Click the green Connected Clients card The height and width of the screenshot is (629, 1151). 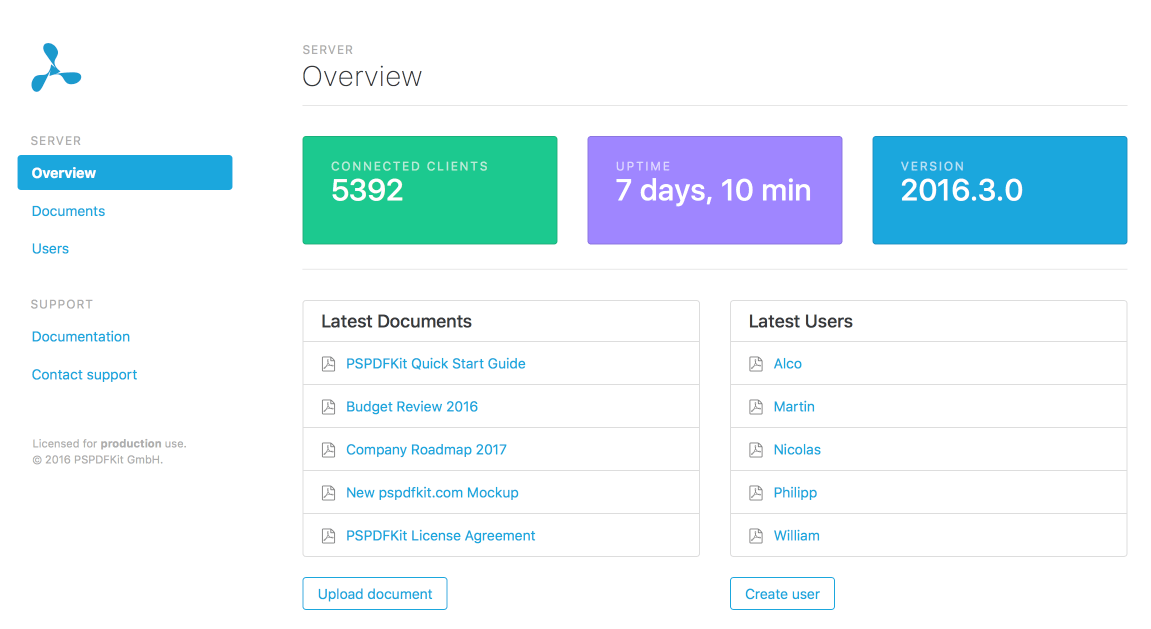[430, 190]
